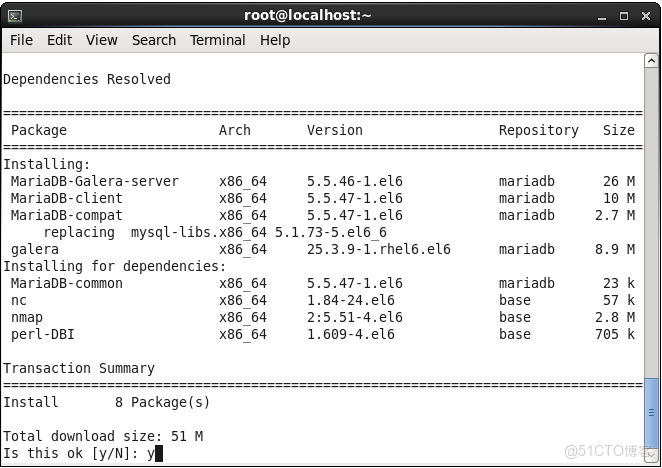The height and width of the screenshot is (468, 662).
Task: Click the blue scrollbar thumb
Action: (x=651, y=412)
